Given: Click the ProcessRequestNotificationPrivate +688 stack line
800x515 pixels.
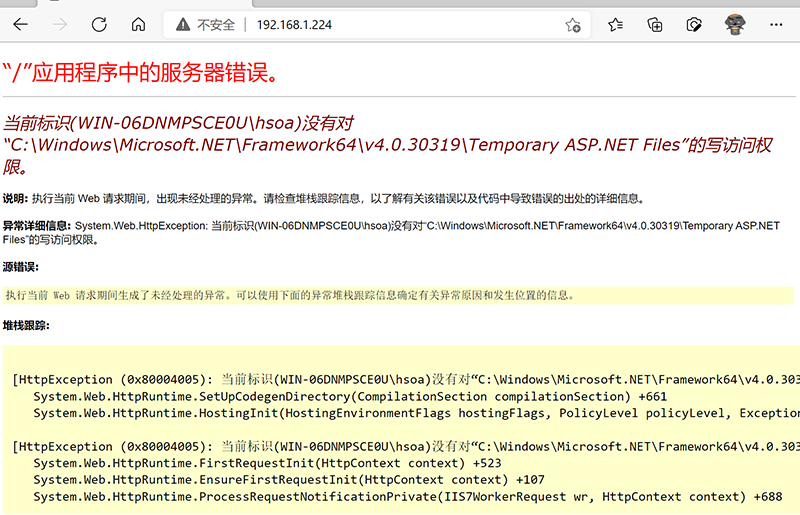Looking at the screenshot, I should pyautogui.click(x=408, y=497).
